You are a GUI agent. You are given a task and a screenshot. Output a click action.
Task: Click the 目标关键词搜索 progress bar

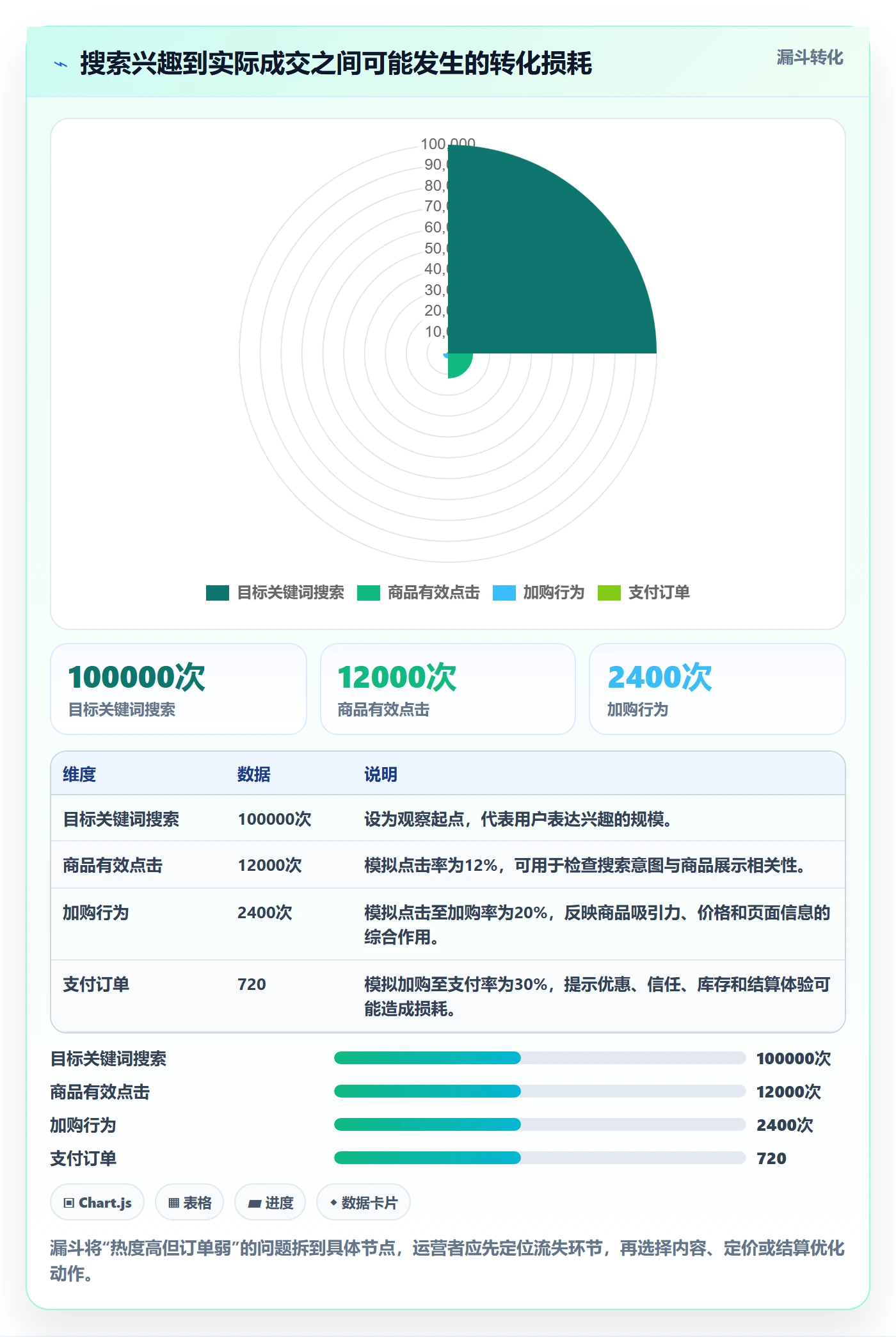point(540,1058)
